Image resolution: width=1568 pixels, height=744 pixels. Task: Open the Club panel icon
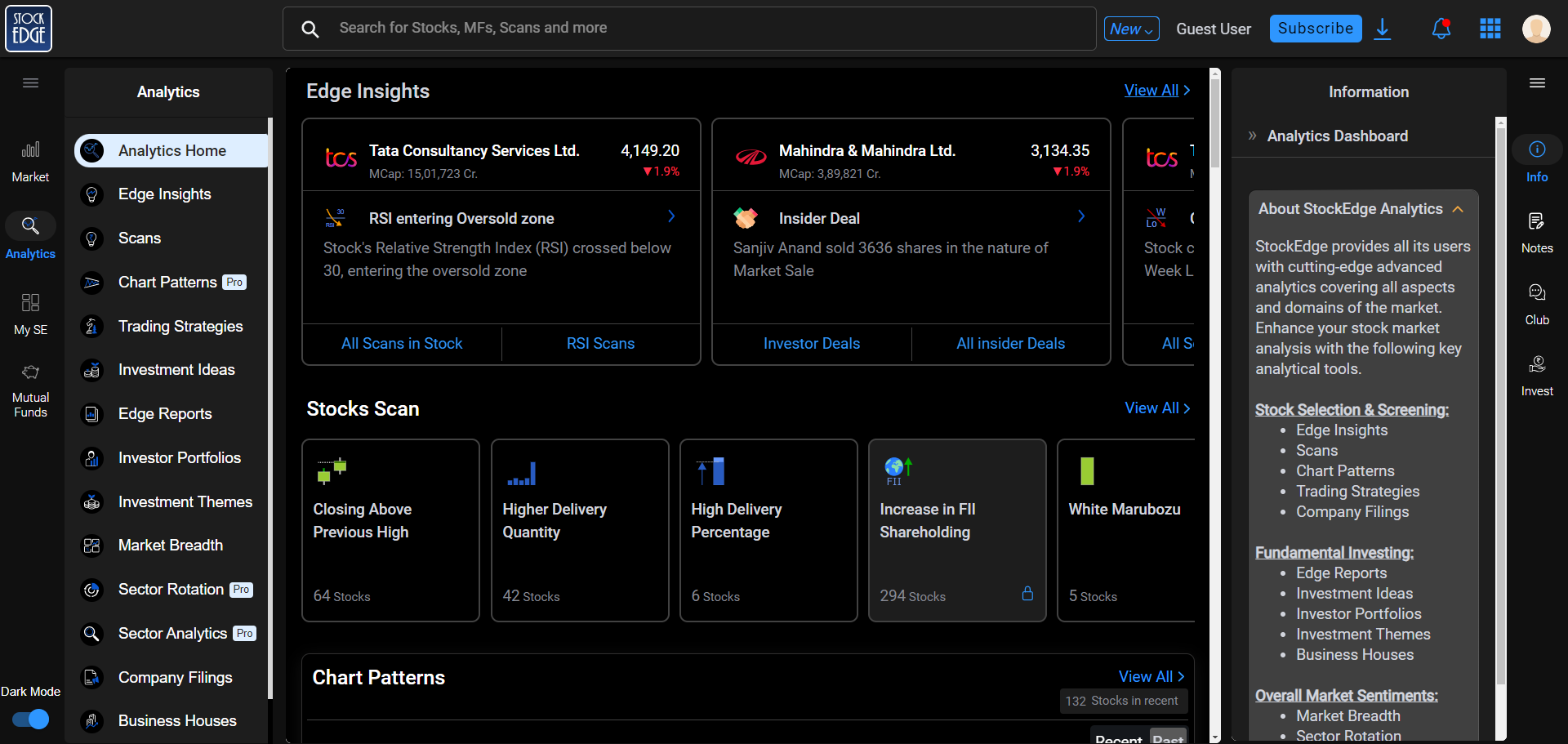coord(1537,292)
